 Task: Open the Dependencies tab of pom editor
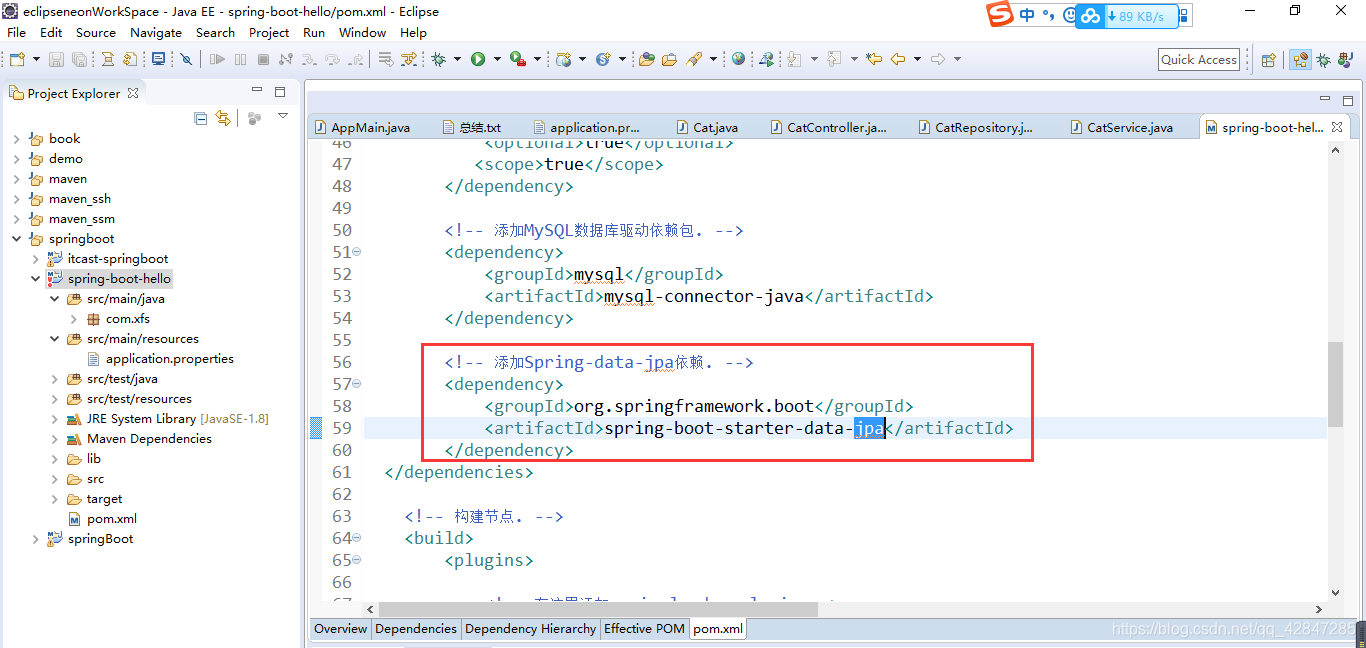[x=415, y=629]
